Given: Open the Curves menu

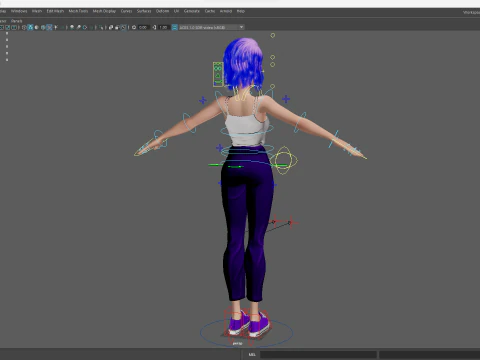Looking at the screenshot, I should coord(126,11).
